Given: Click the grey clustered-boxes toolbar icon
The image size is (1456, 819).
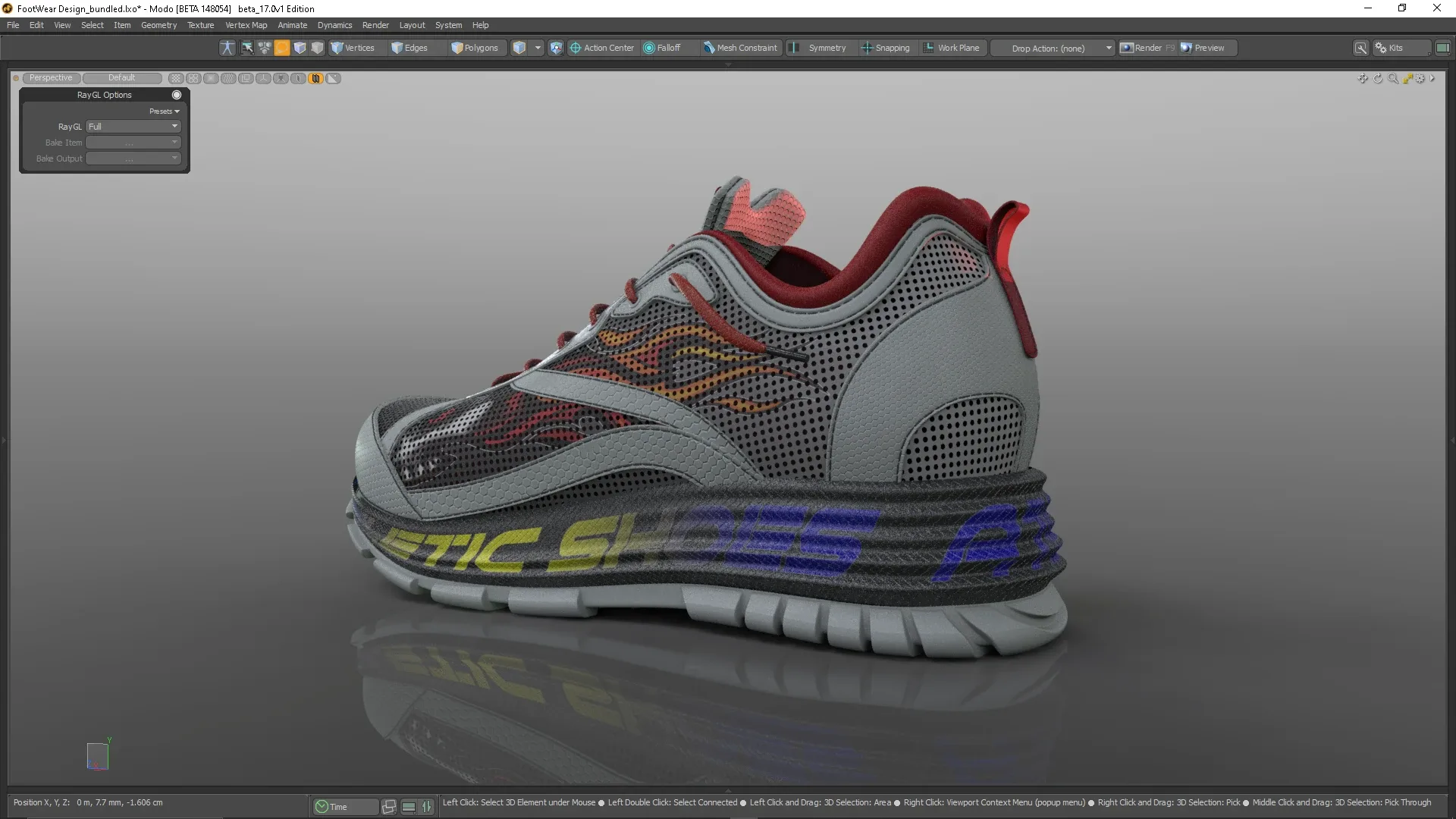Looking at the screenshot, I should tap(265, 48).
